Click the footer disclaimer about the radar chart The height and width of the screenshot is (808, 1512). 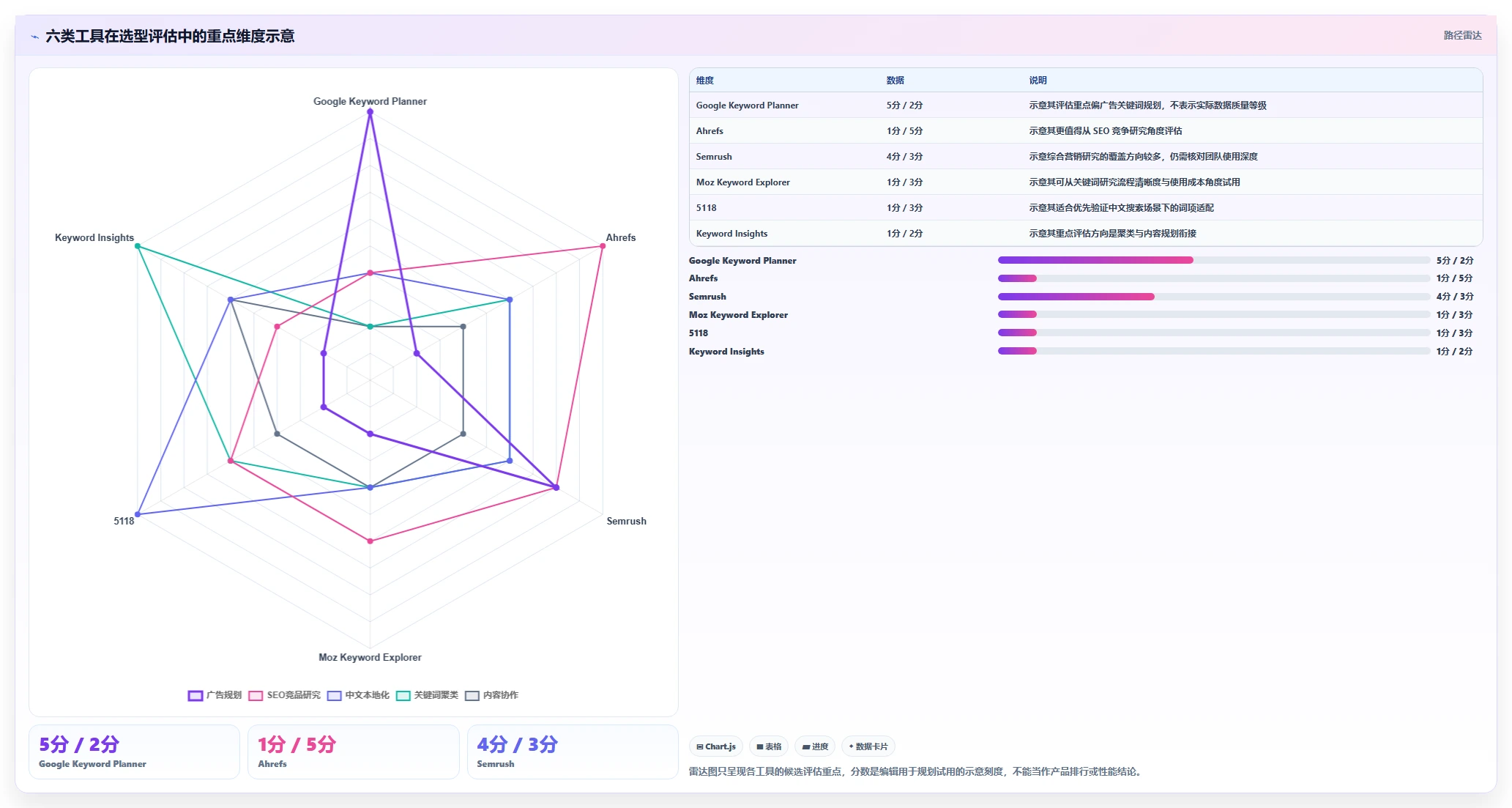[x=916, y=771]
